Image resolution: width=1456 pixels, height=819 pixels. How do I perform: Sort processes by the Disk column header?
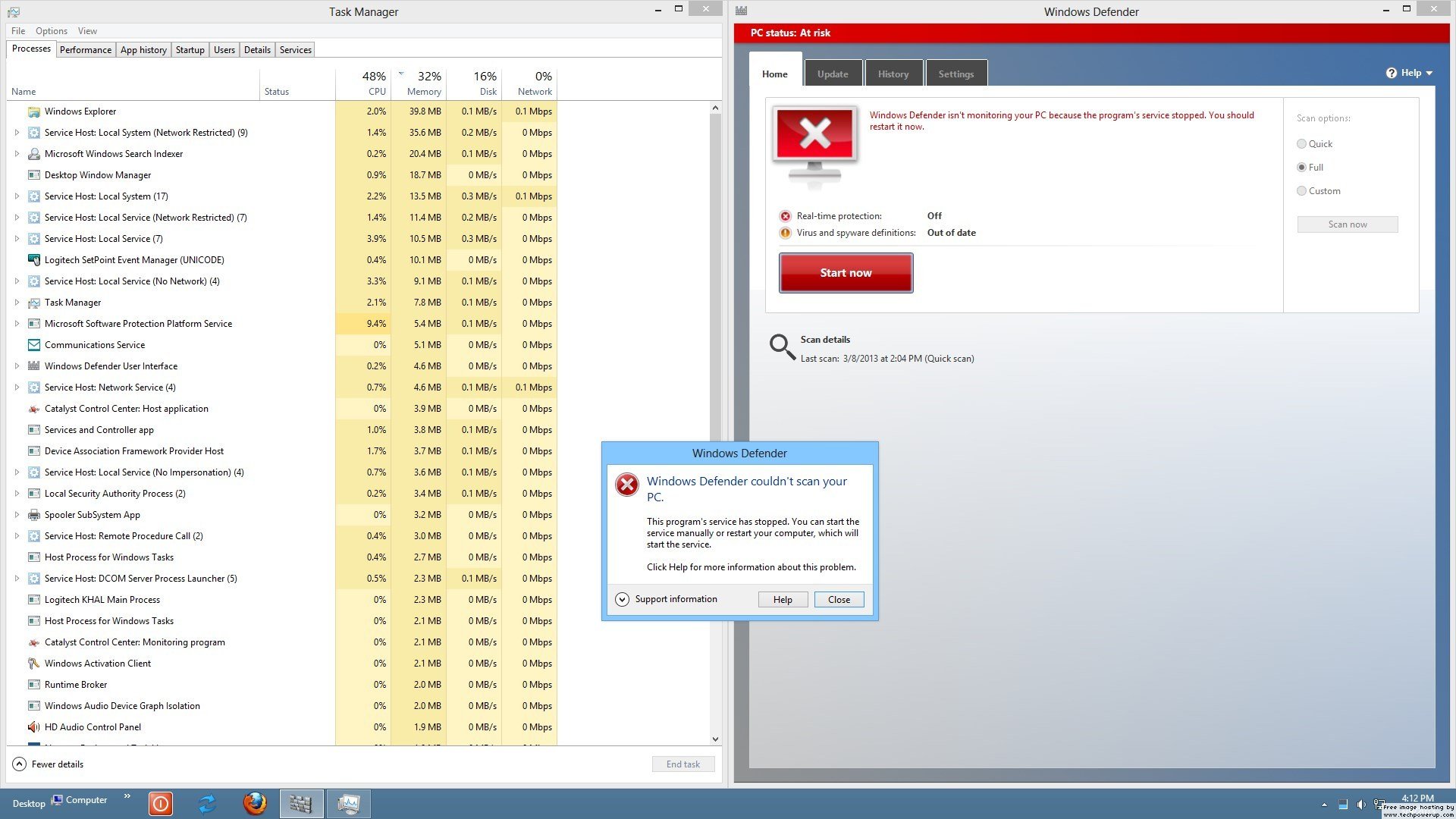point(474,83)
